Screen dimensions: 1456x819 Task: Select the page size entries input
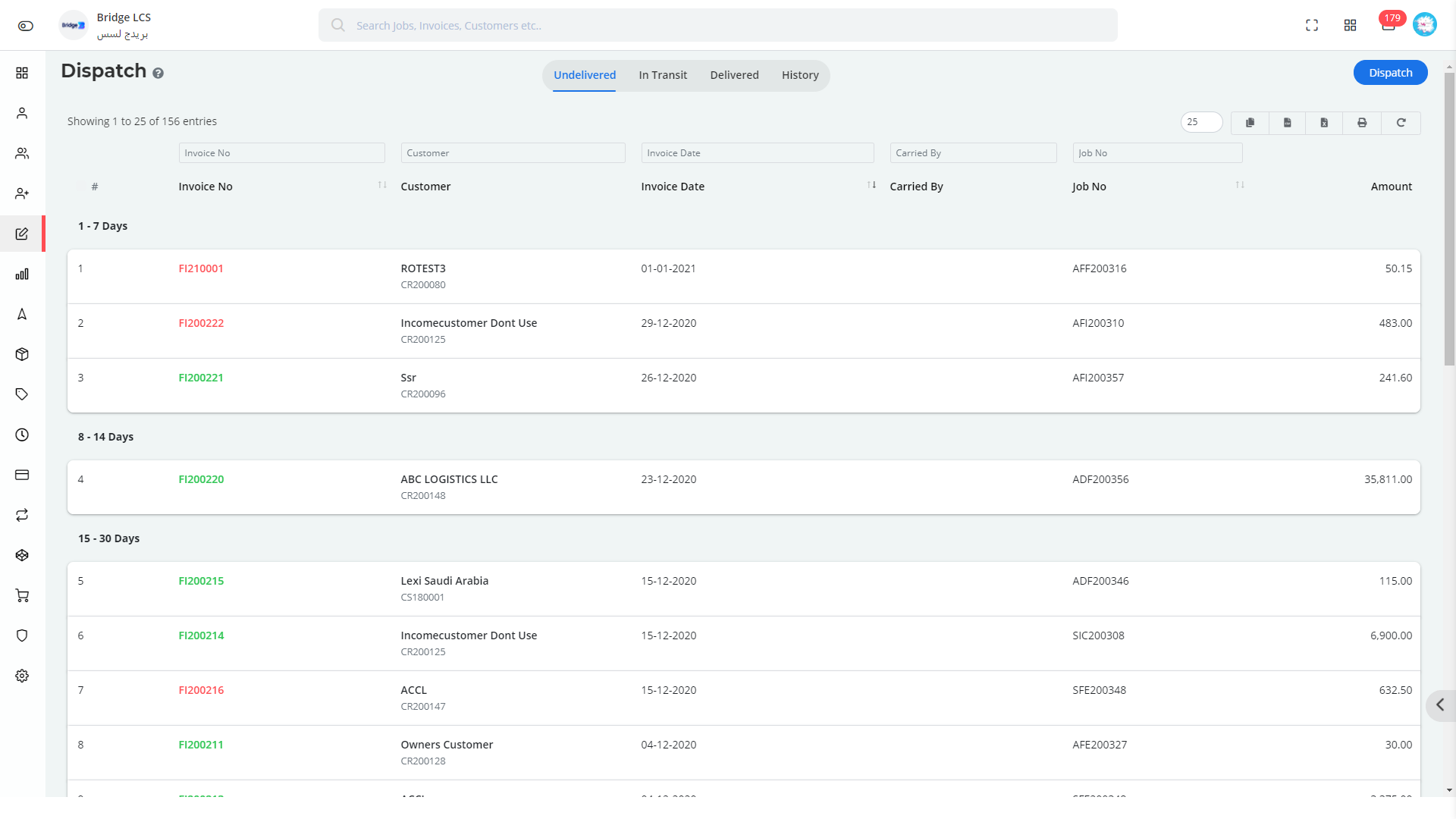click(1200, 122)
